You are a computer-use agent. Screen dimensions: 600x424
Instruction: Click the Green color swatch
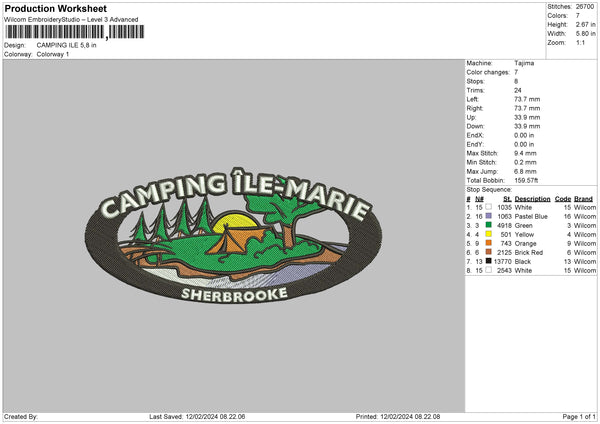pos(489,225)
